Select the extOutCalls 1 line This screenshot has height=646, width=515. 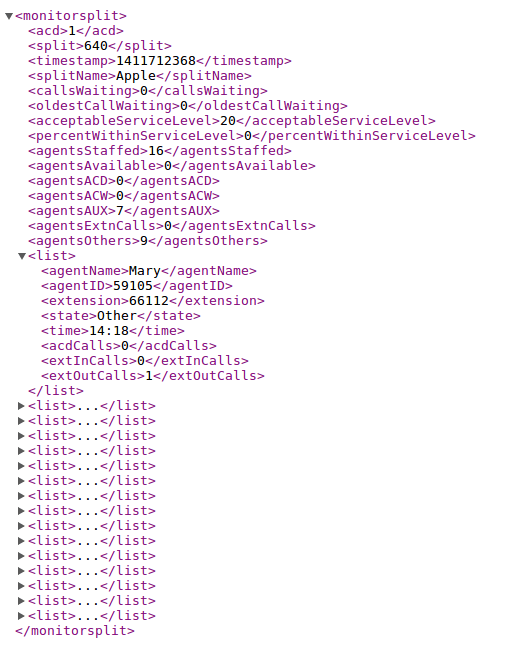[x=153, y=376]
